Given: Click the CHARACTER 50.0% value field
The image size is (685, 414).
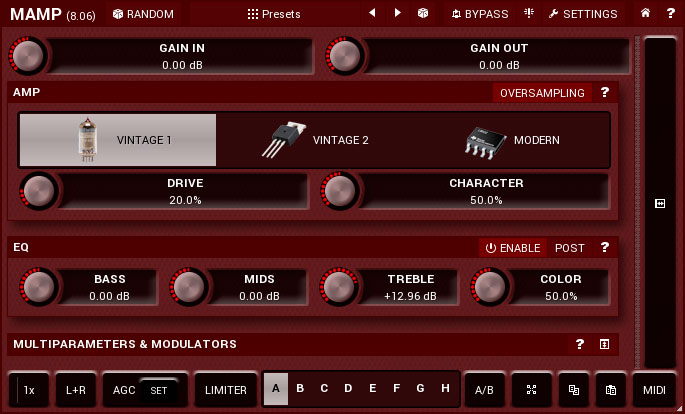Looking at the screenshot, I should [486, 192].
